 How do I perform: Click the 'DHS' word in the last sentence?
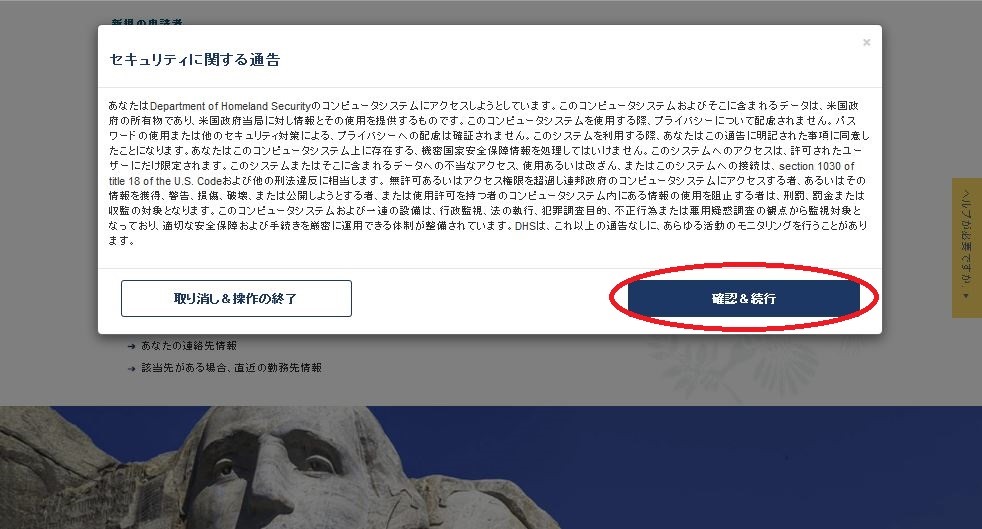coord(525,225)
